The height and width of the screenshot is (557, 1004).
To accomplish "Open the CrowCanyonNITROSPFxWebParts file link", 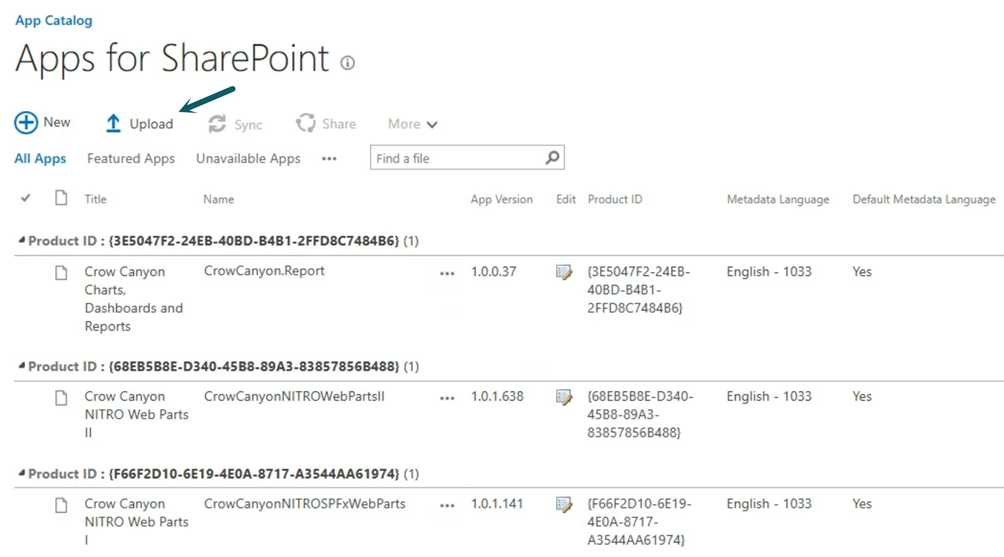I will point(304,504).
